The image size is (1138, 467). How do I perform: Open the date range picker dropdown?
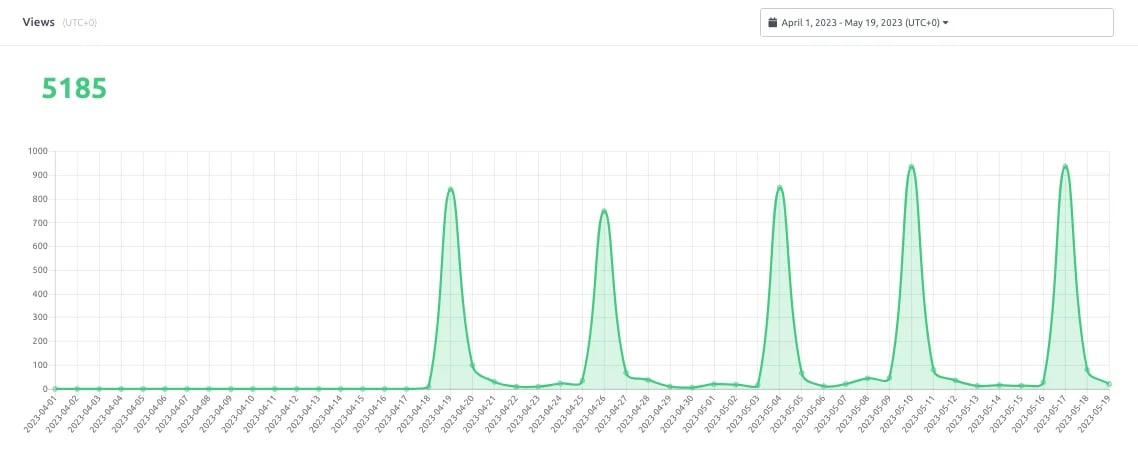point(936,23)
